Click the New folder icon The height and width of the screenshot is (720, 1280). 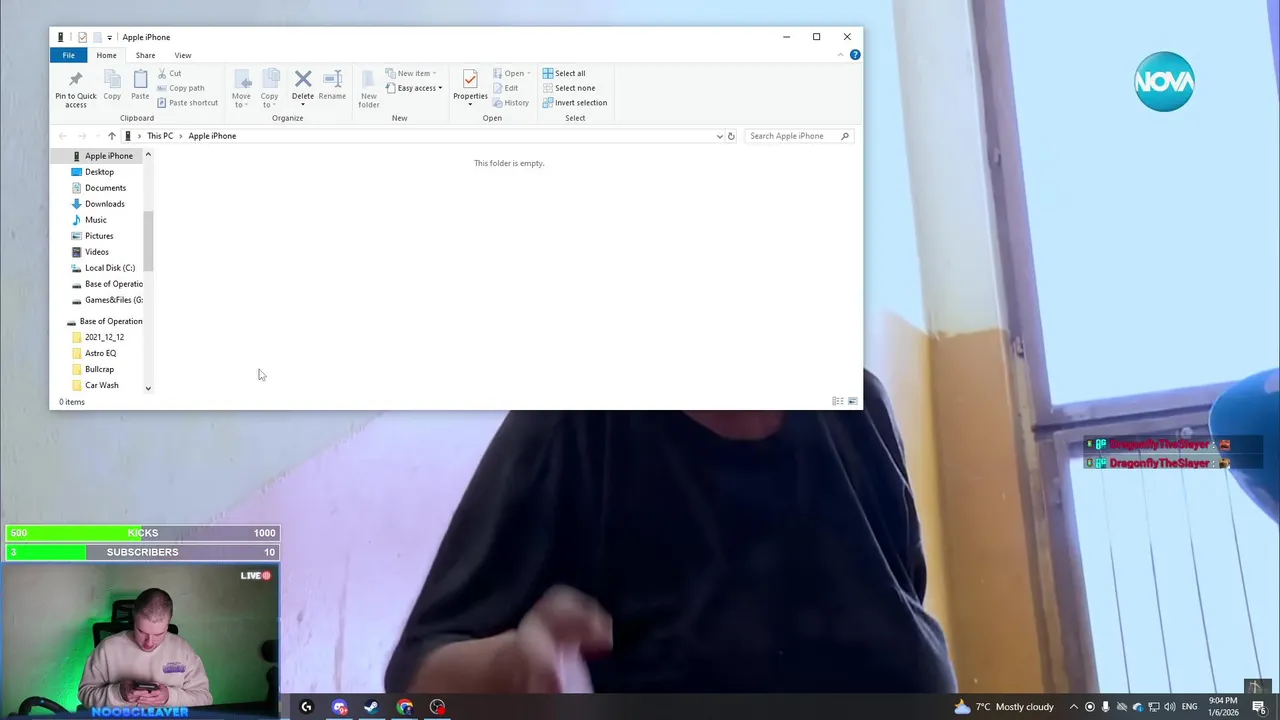pos(369,80)
